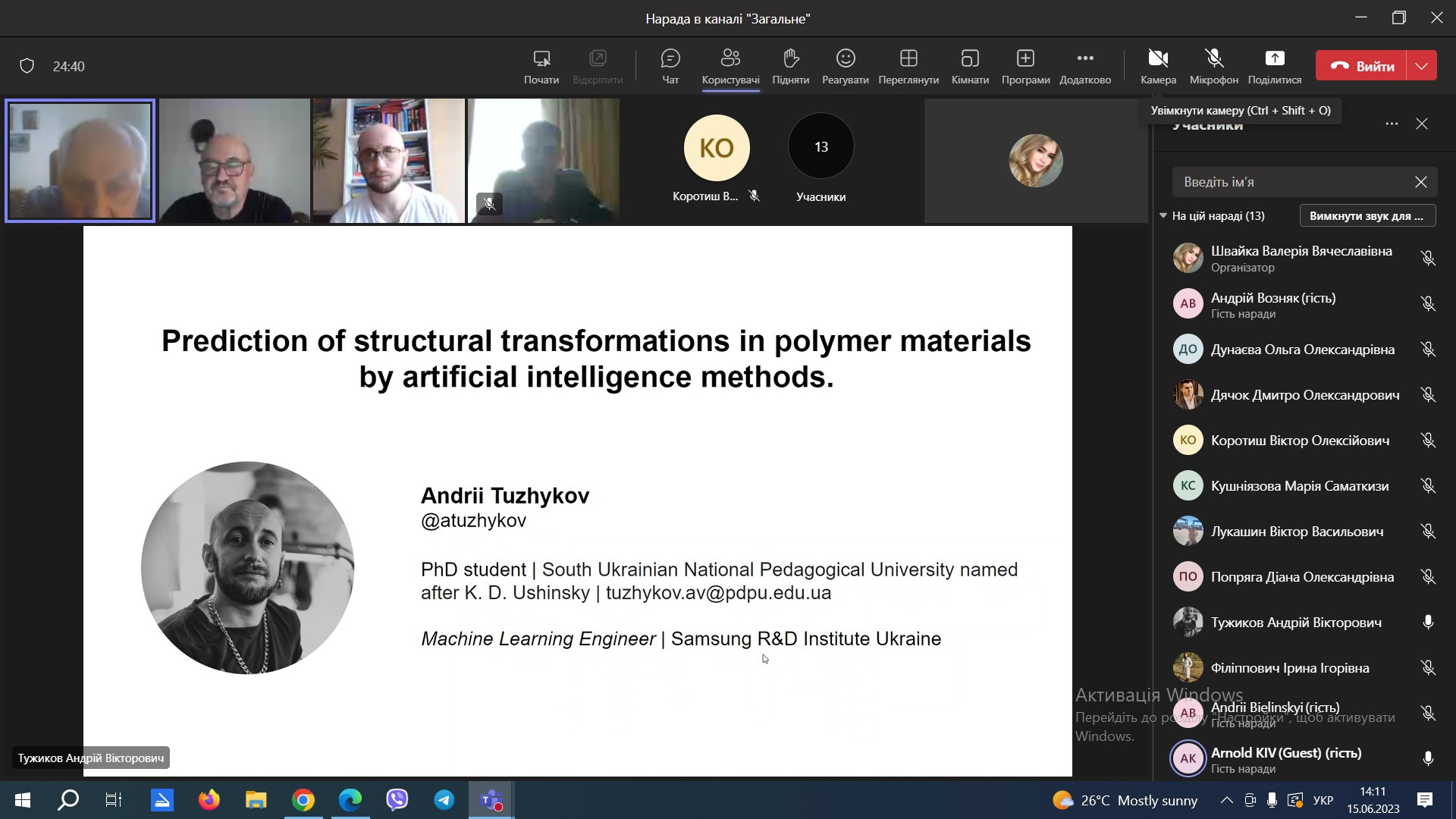Toggle mic for Тужиков Андрій Вікторович
Viewport: 1456px width, 819px height.
click(x=1427, y=623)
